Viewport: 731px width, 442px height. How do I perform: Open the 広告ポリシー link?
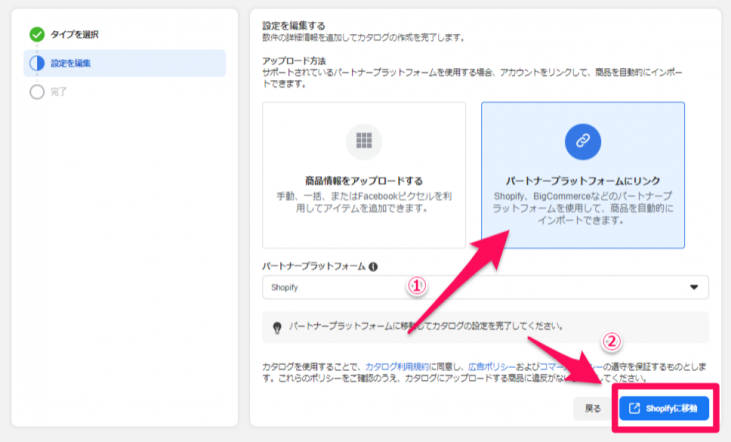point(492,367)
